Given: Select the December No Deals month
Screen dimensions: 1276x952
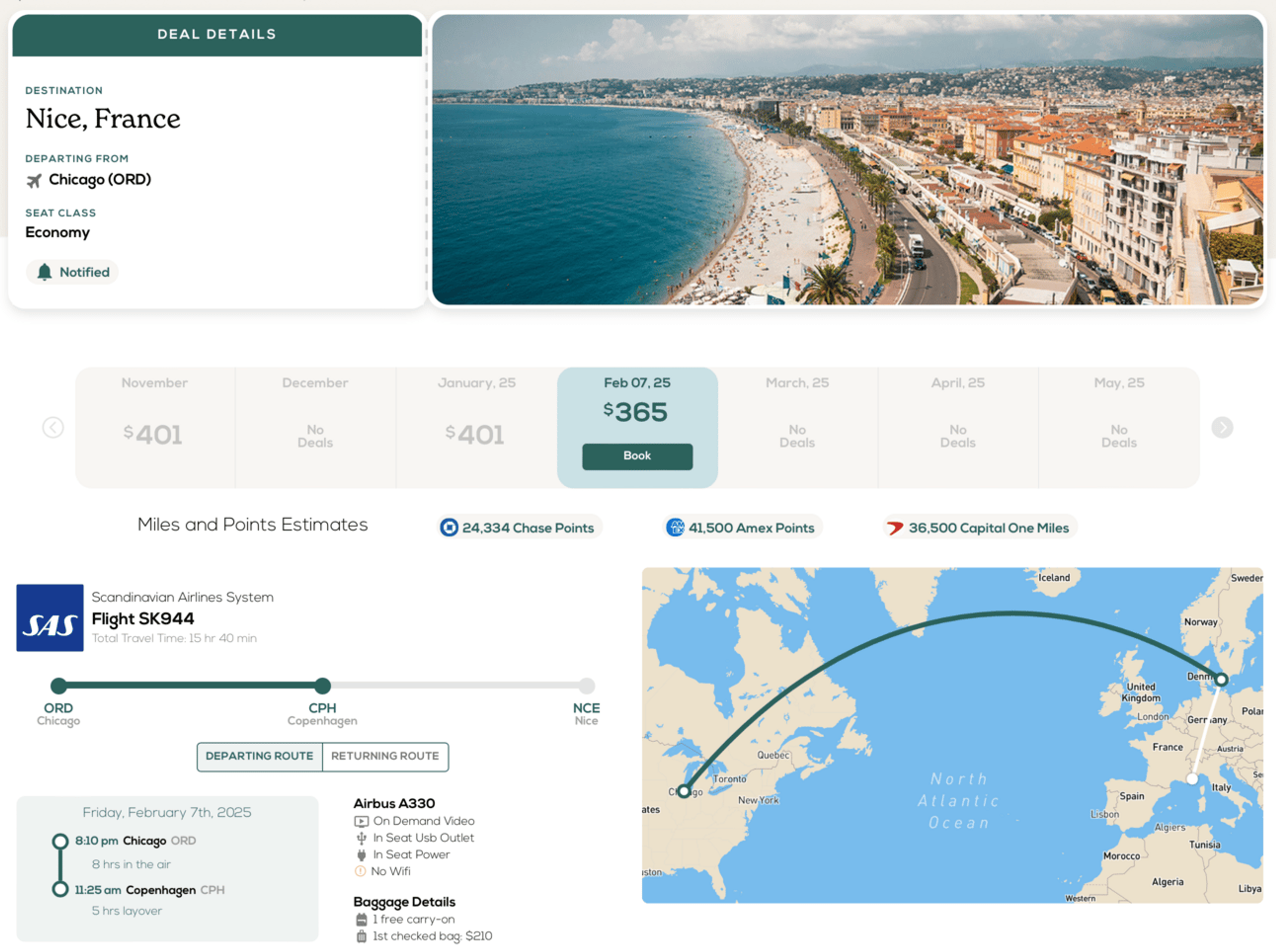Looking at the screenshot, I should tap(315, 428).
